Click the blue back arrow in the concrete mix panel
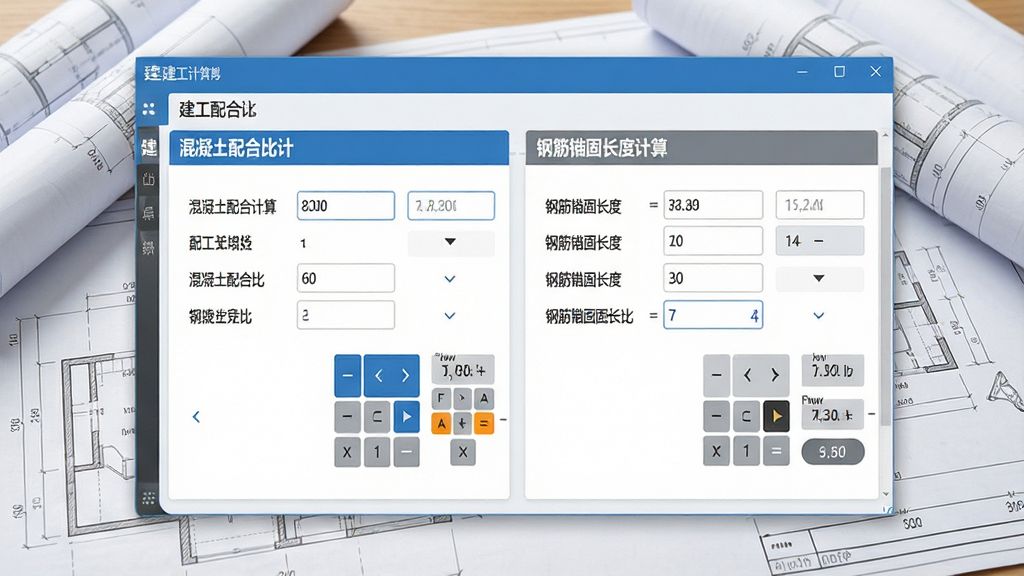 point(196,417)
